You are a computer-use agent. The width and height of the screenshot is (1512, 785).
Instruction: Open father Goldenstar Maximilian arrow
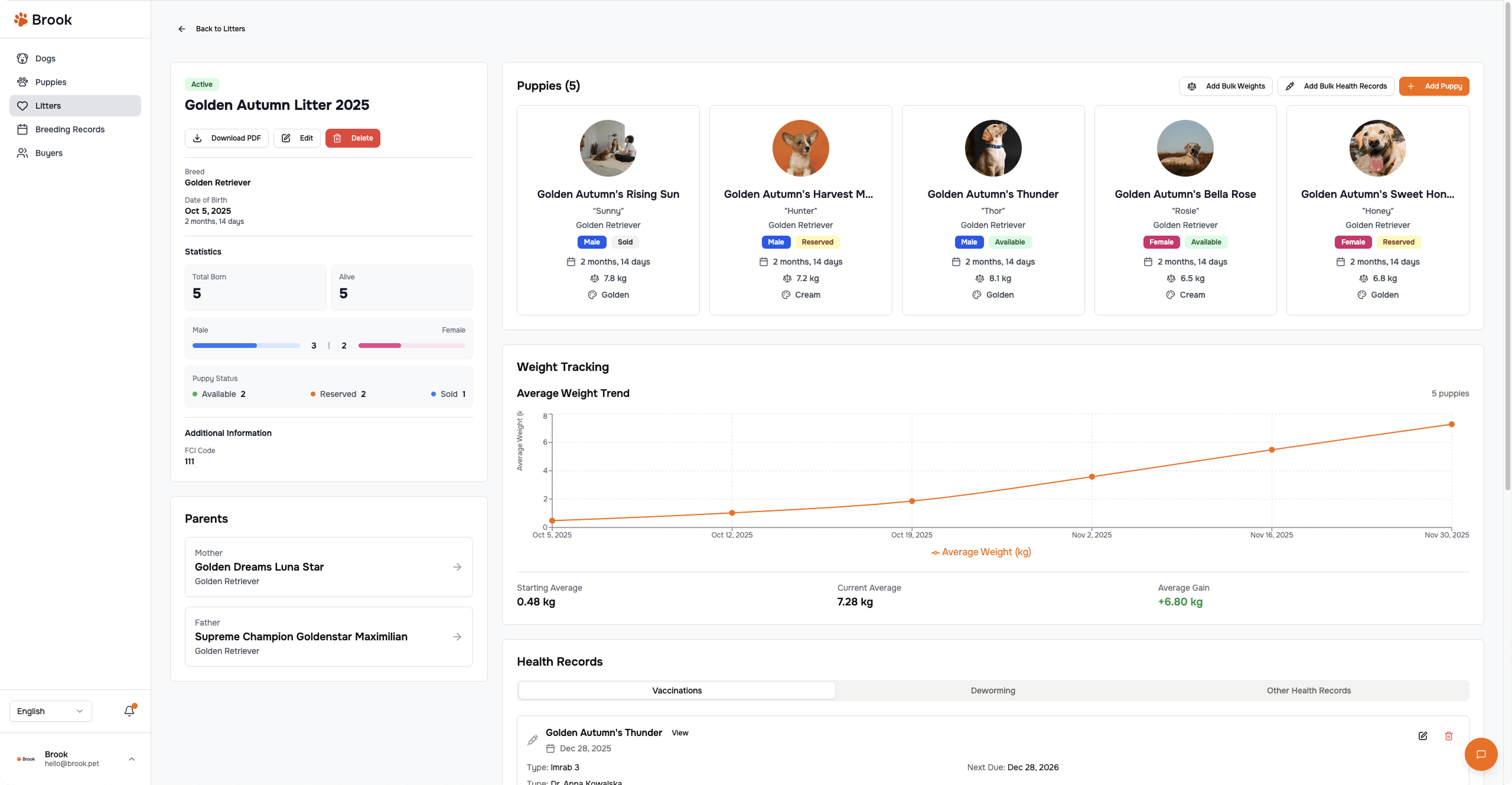tap(457, 637)
